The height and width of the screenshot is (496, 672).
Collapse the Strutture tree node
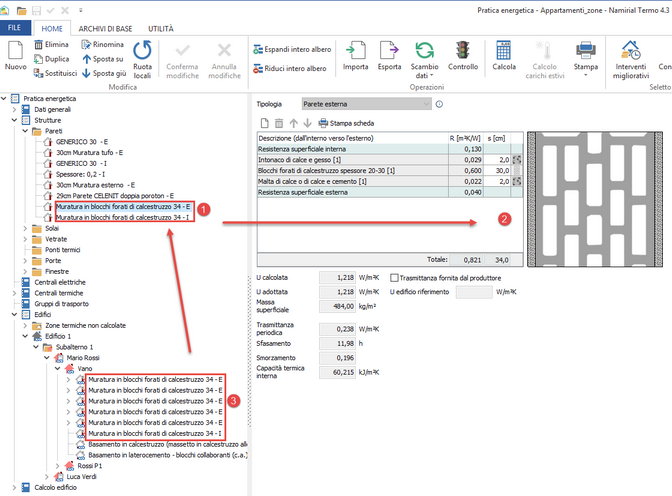point(15,120)
